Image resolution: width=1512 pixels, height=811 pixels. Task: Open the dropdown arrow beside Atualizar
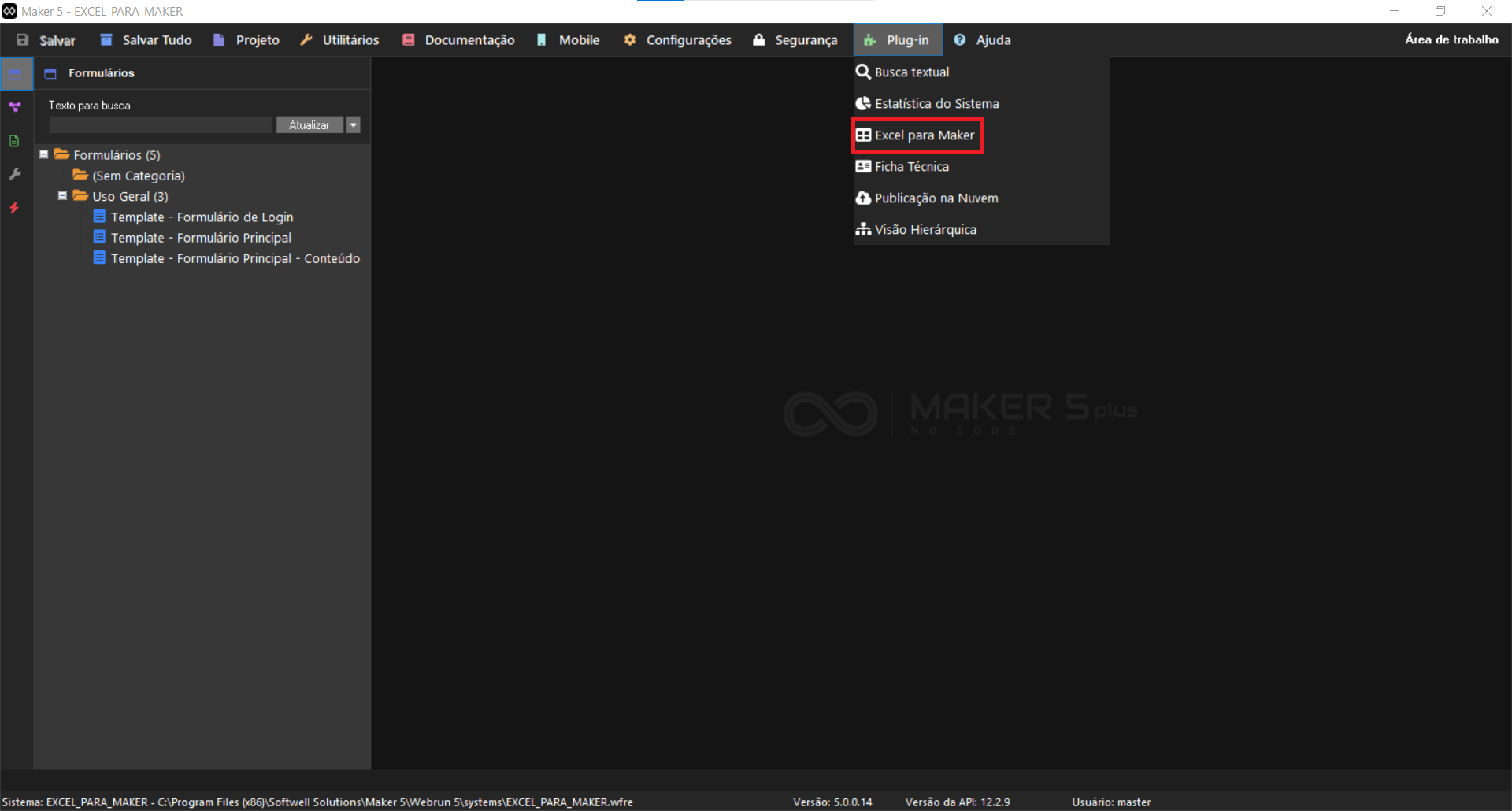[354, 125]
